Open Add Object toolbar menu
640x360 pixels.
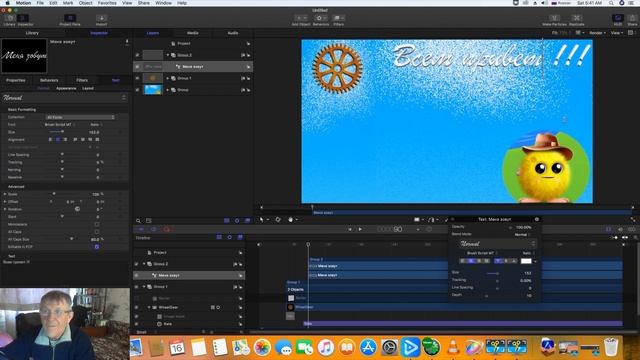click(x=301, y=18)
